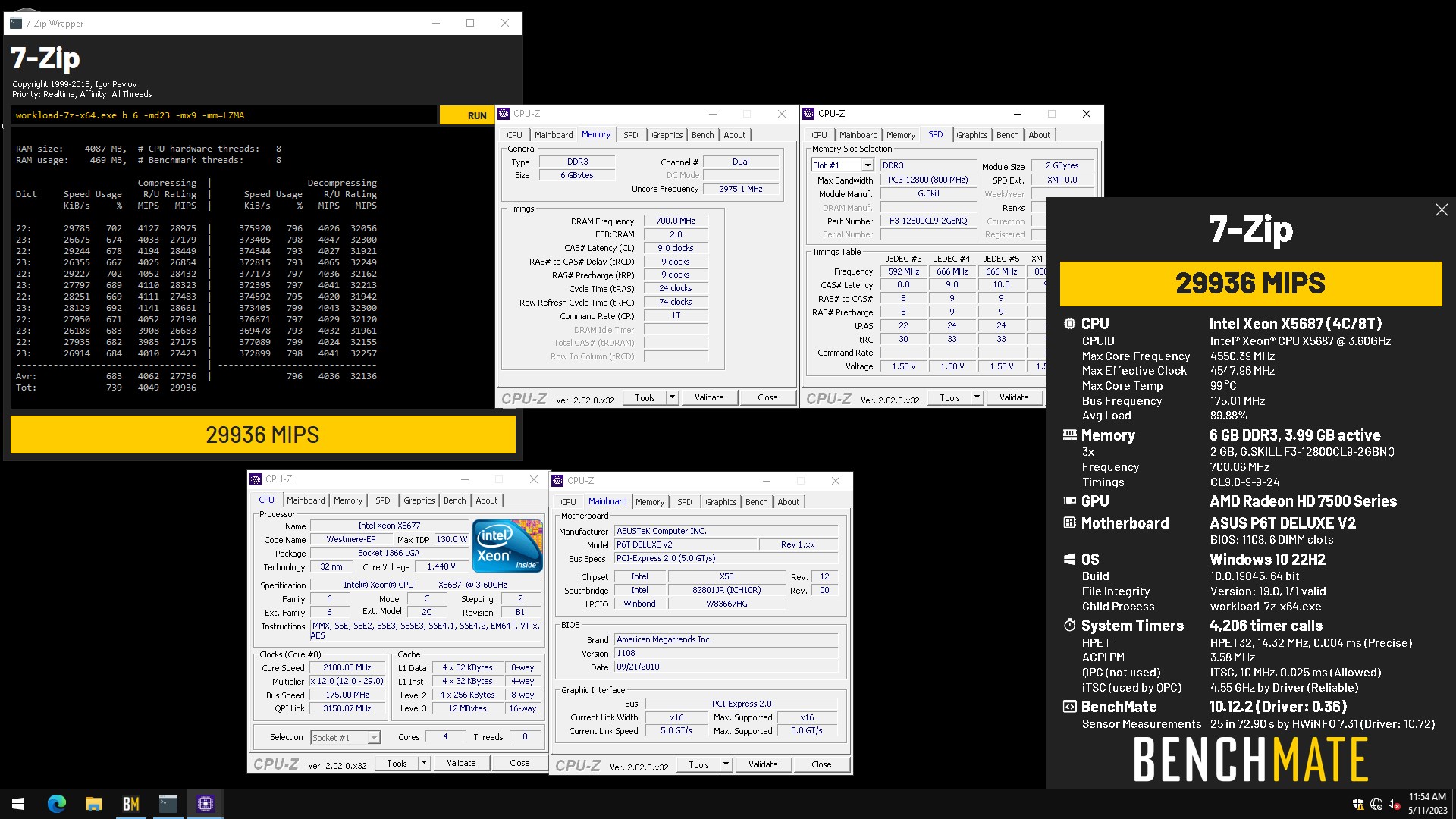The width and height of the screenshot is (1456, 819).
Task: Click CPU-Z SPD window title icon
Action: coord(808,114)
